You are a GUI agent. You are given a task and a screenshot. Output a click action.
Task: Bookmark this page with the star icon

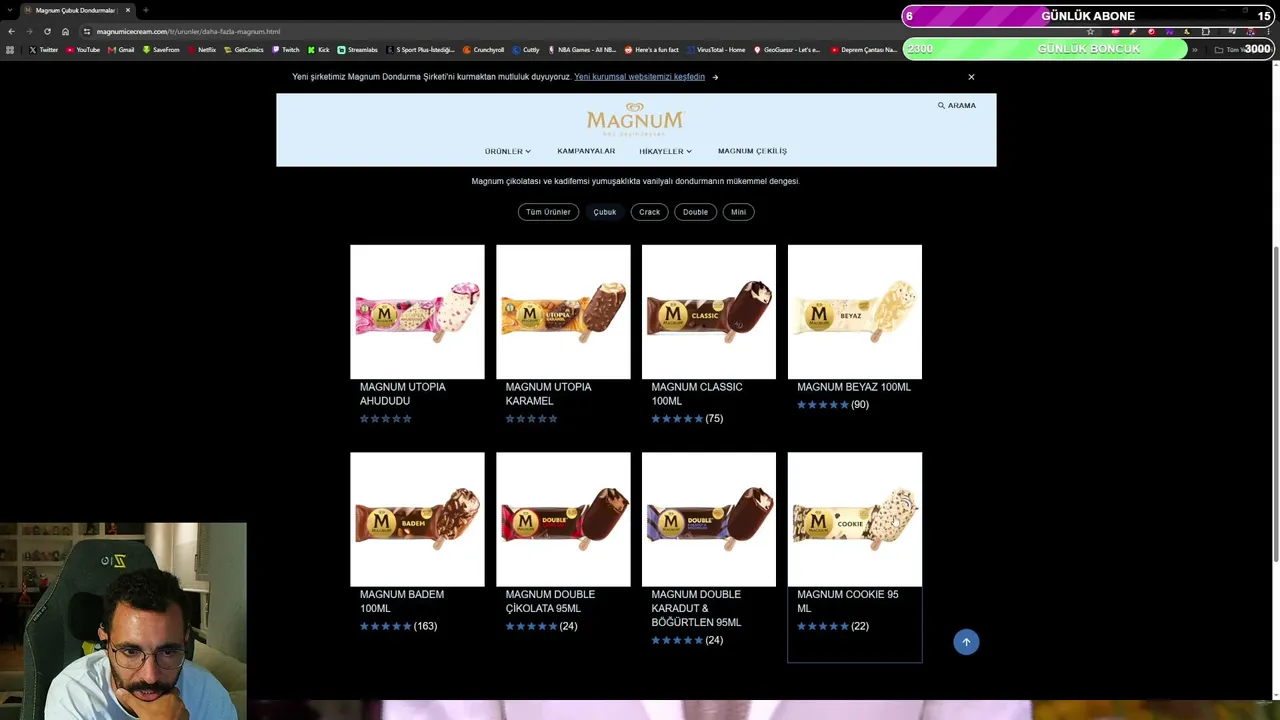pos(1090,31)
